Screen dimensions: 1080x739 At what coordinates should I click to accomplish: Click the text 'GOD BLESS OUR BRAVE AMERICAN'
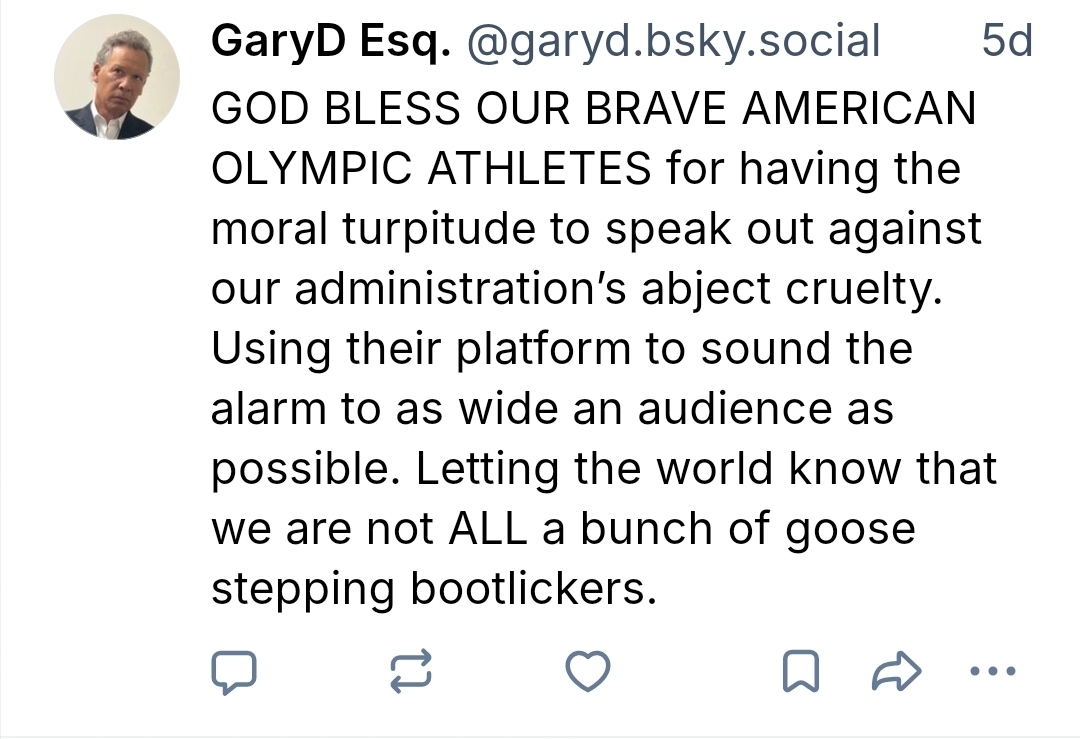(593, 109)
